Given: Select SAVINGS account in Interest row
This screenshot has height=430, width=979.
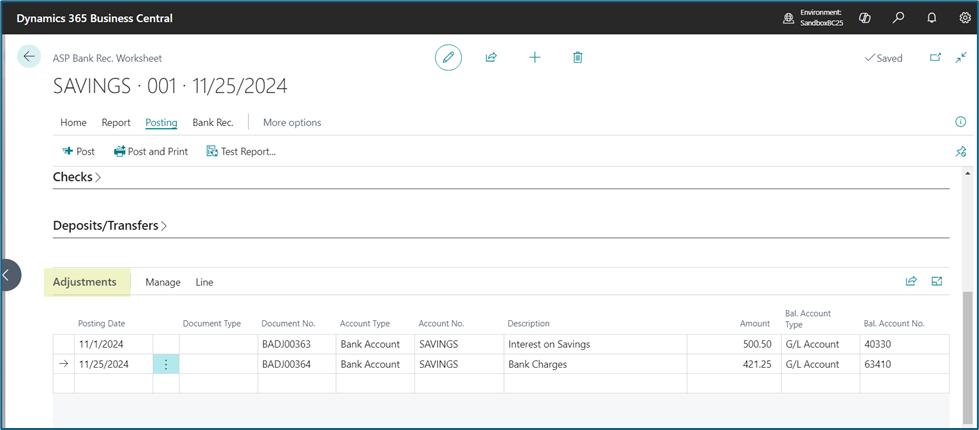Looking at the screenshot, I should point(459,344).
